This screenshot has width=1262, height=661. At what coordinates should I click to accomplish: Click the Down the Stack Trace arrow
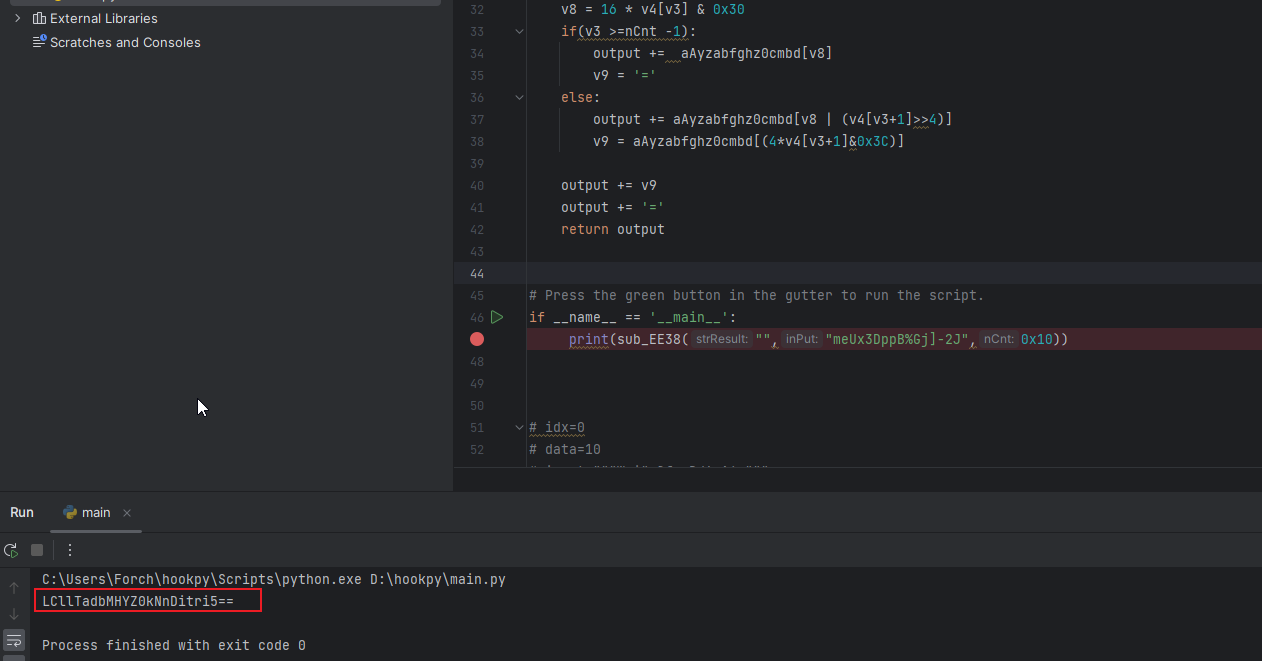(x=14, y=613)
